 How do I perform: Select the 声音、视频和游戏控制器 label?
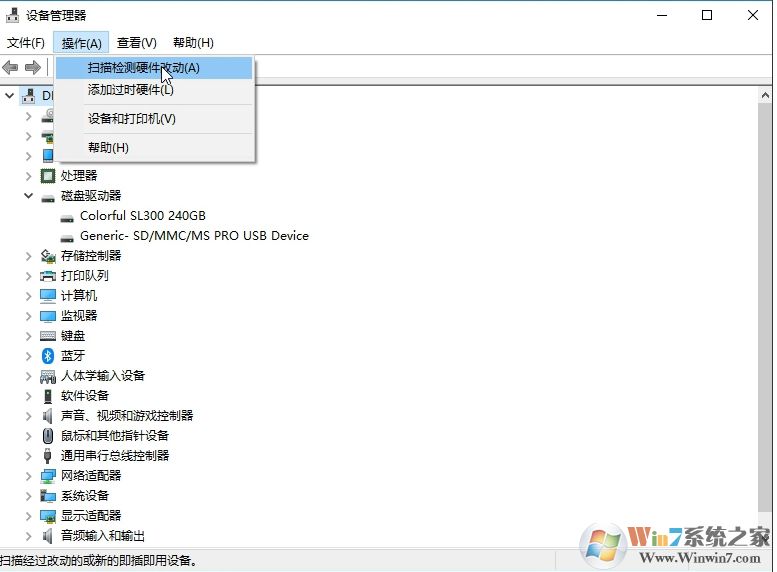127,416
